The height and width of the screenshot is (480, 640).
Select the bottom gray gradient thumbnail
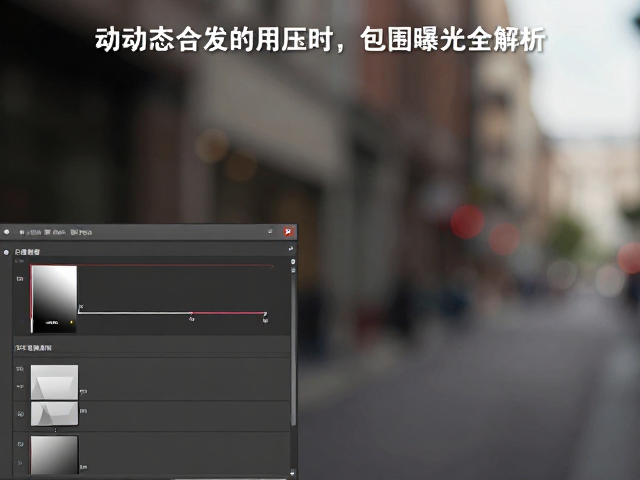pos(54,455)
